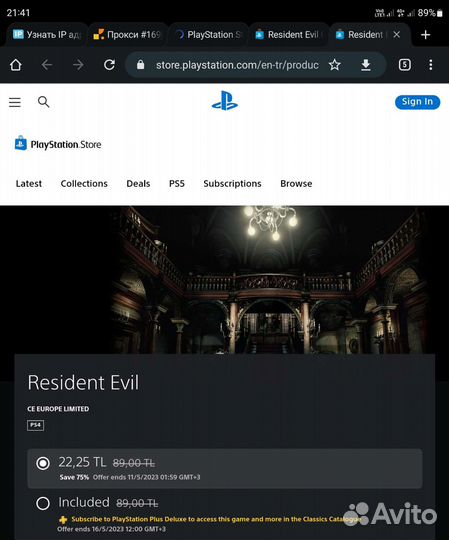Go forward with the right arrow

[x=78, y=65]
